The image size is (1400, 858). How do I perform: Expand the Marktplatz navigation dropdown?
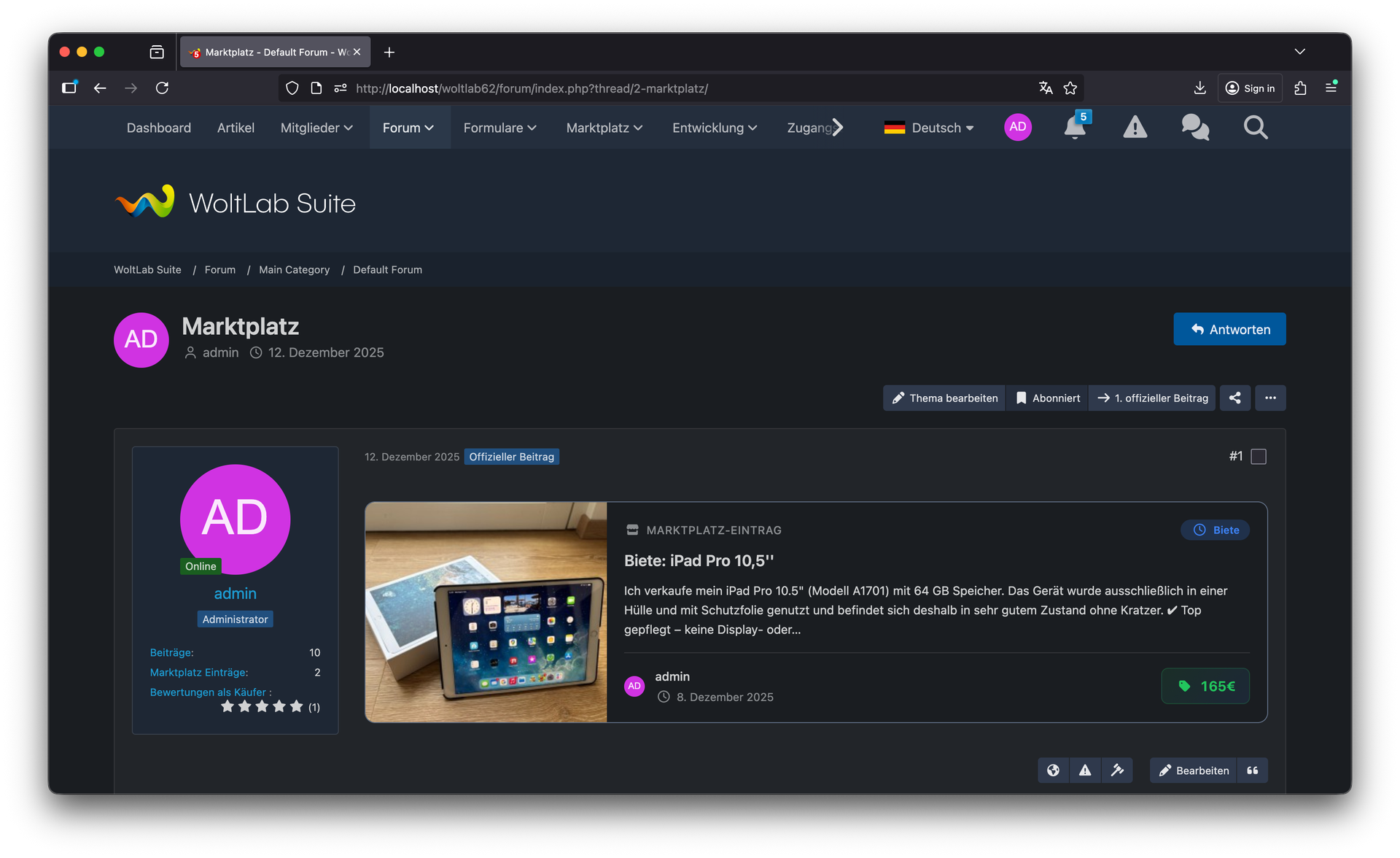(604, 128)
